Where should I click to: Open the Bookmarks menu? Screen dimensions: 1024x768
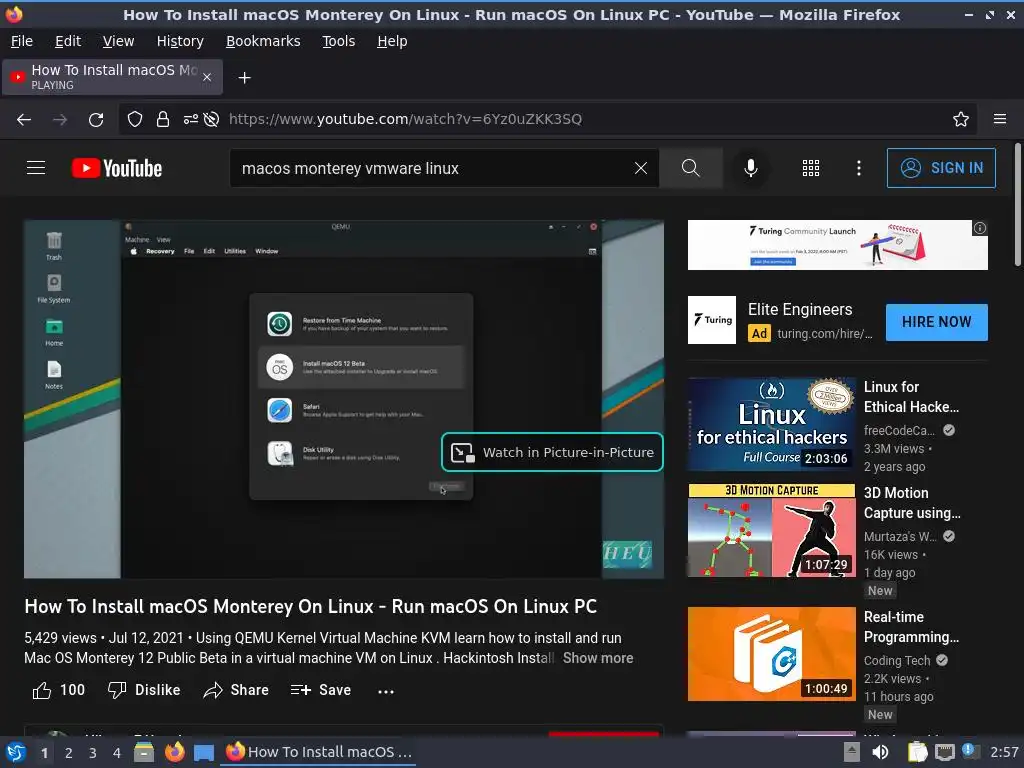point(263,41)
